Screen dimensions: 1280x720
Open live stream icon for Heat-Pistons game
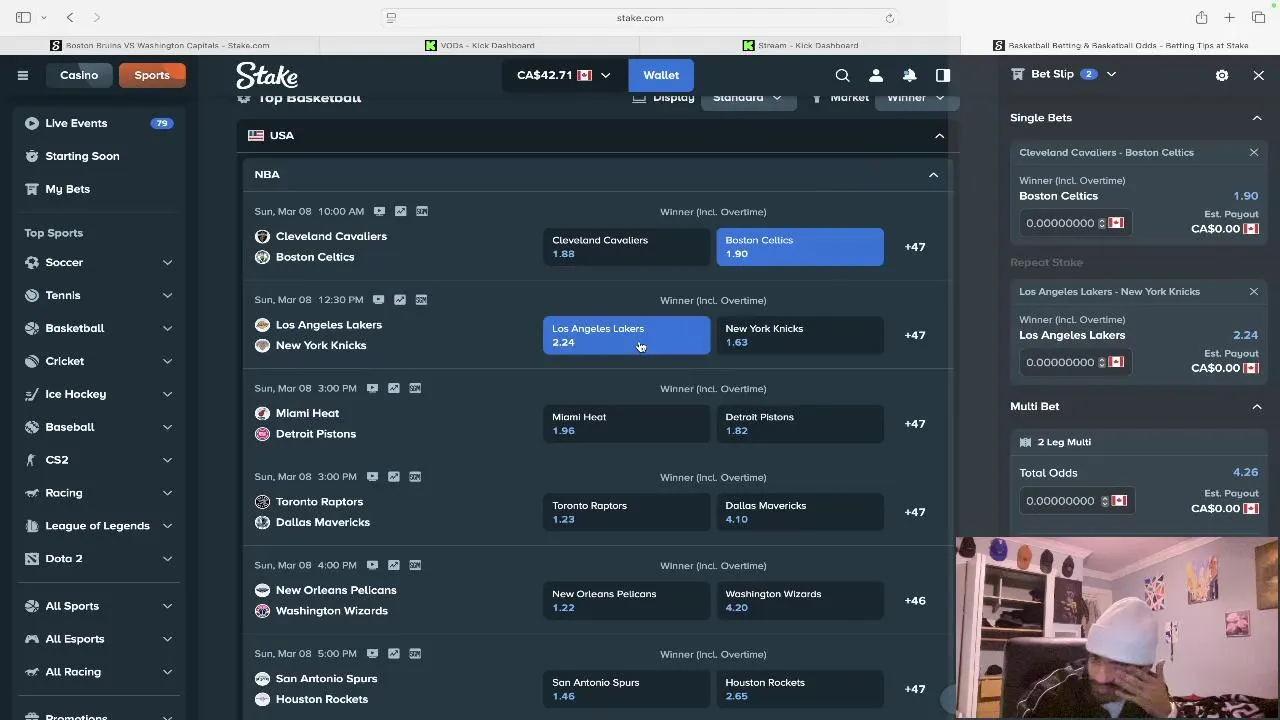point(372,388)
